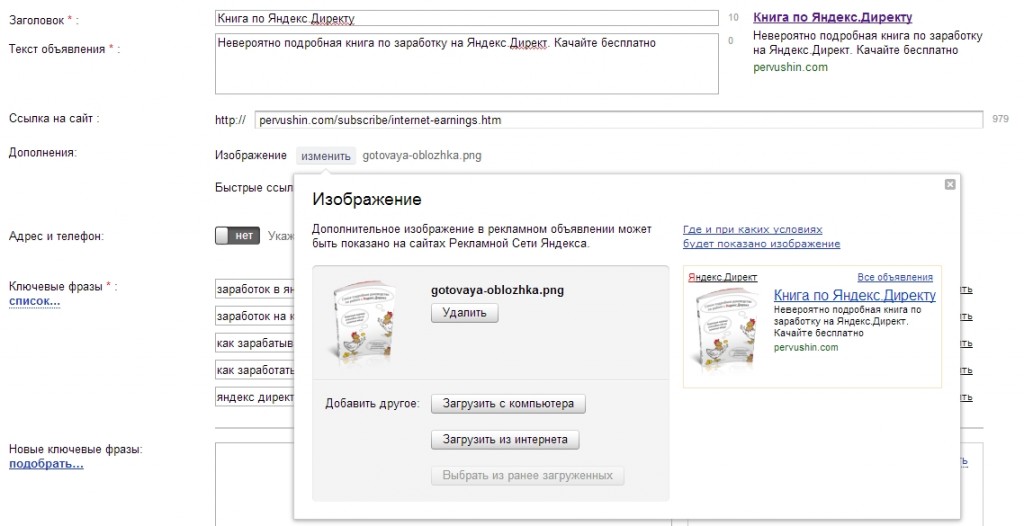Click the 'как заработать' keyword field
Viewport: 1024px width, 526px height.
coord(255,370)
